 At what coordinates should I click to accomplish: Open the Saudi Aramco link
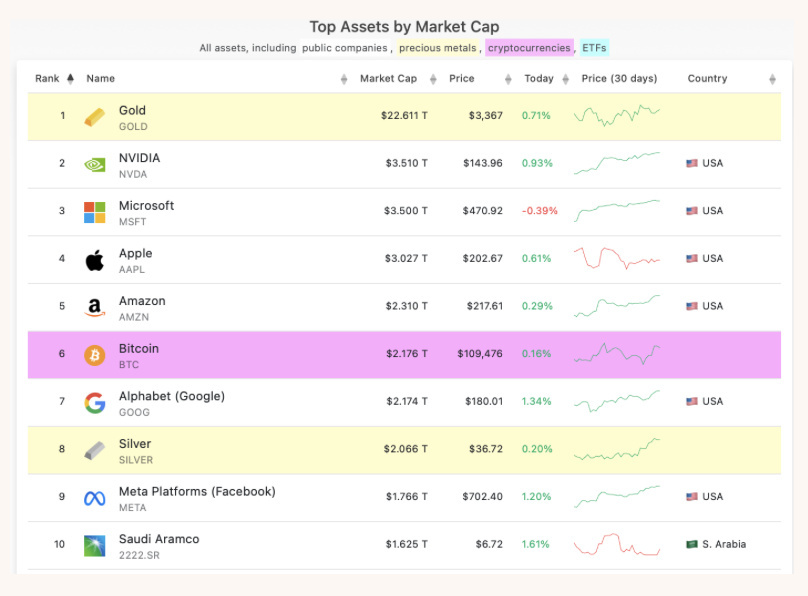(159, 539)
